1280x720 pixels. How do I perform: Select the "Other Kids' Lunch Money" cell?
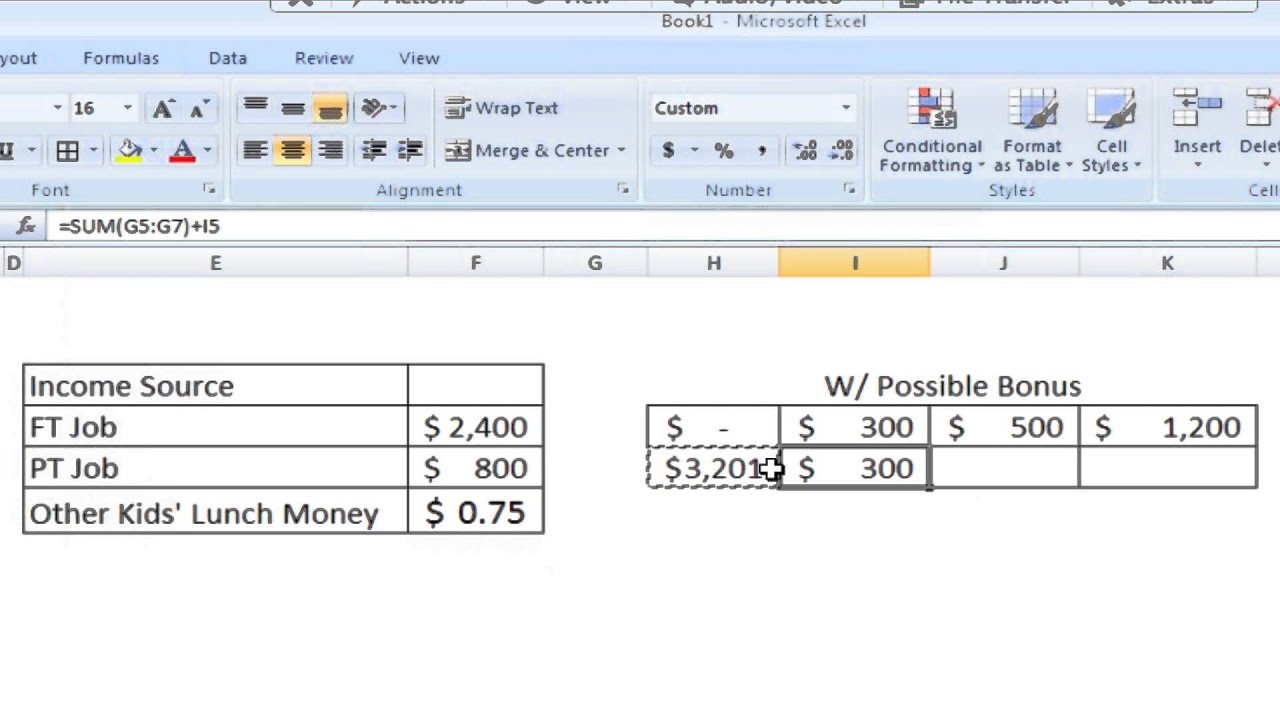click(215, 512)
